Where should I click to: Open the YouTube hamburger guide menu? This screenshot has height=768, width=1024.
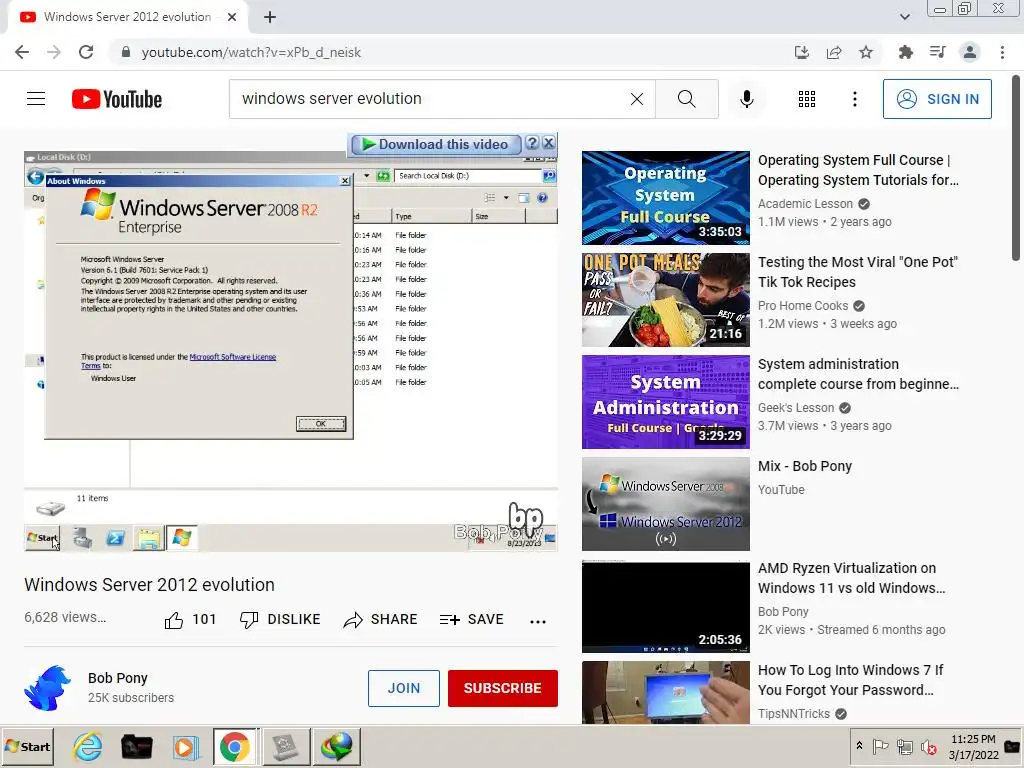[x=36, y=99]
